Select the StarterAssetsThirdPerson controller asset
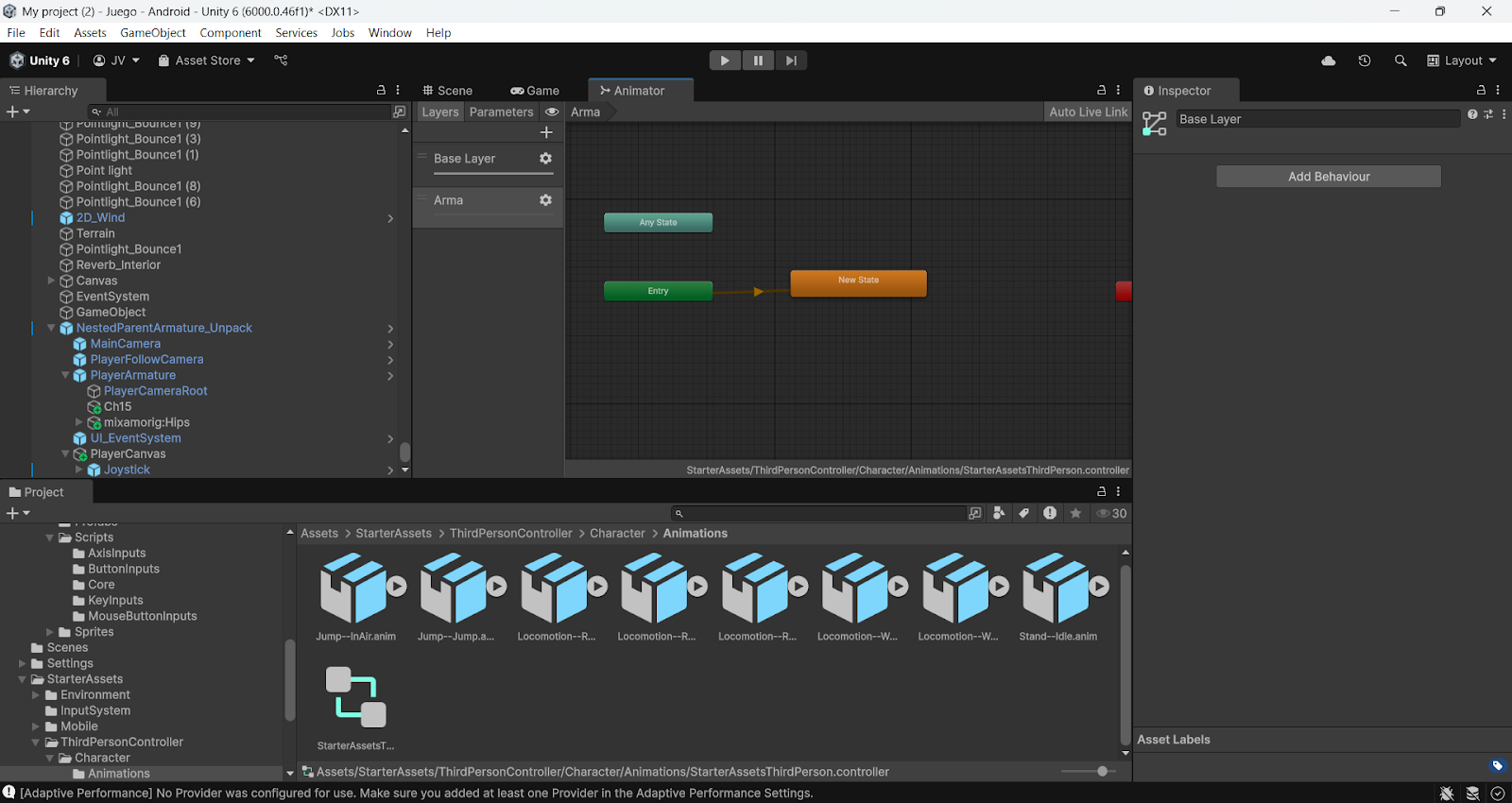 (355, 709)
